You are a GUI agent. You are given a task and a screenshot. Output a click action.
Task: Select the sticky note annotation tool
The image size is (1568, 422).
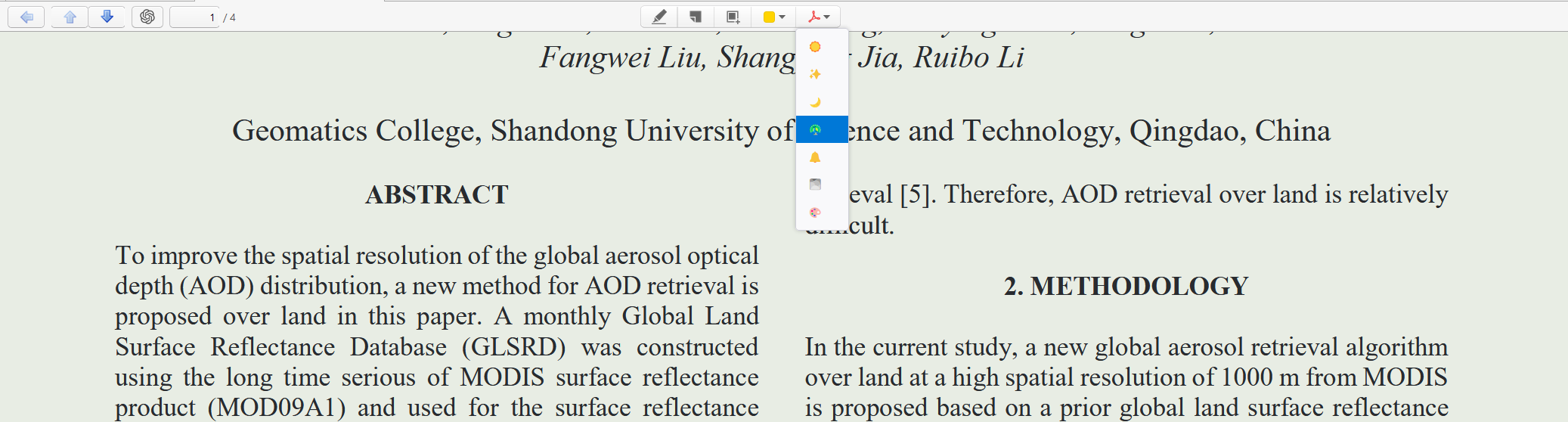coord(696,17)
